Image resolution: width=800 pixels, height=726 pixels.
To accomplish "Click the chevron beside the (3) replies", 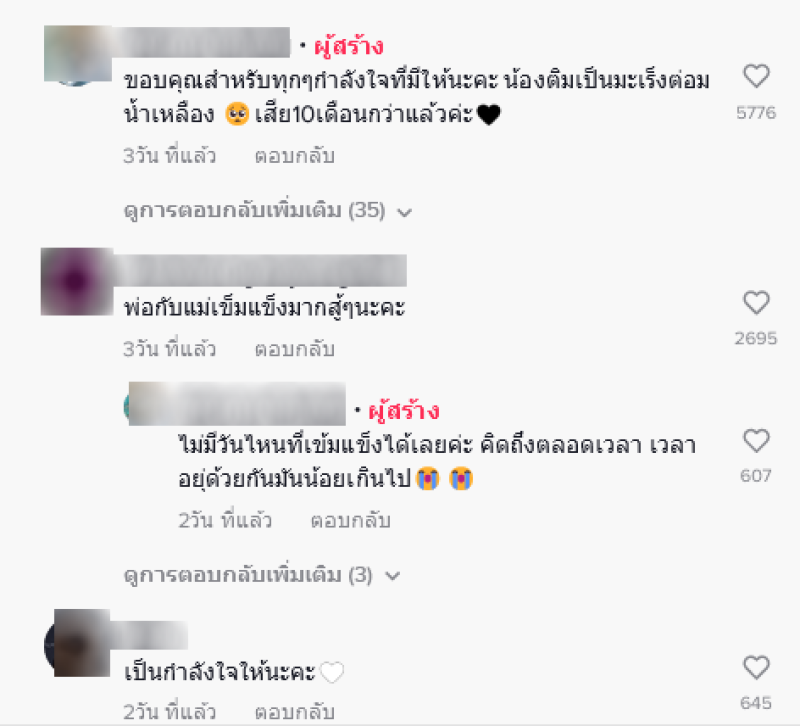I will [392, 577].
